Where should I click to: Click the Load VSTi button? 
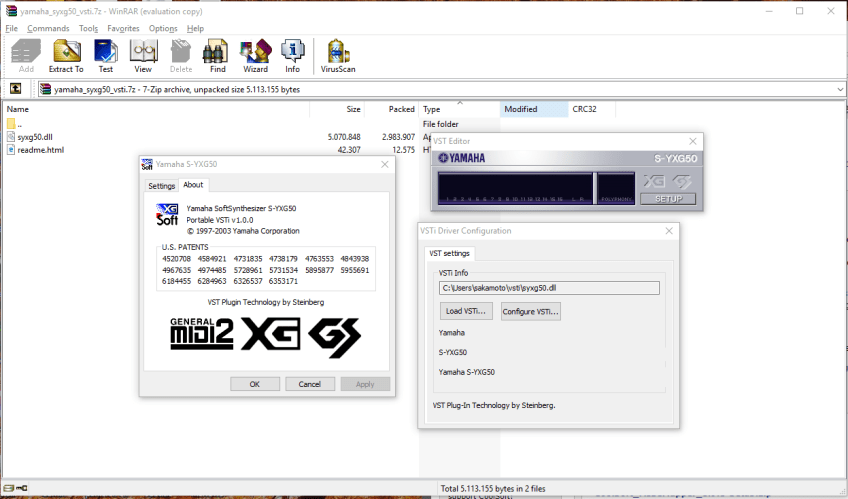coord(466,311)
